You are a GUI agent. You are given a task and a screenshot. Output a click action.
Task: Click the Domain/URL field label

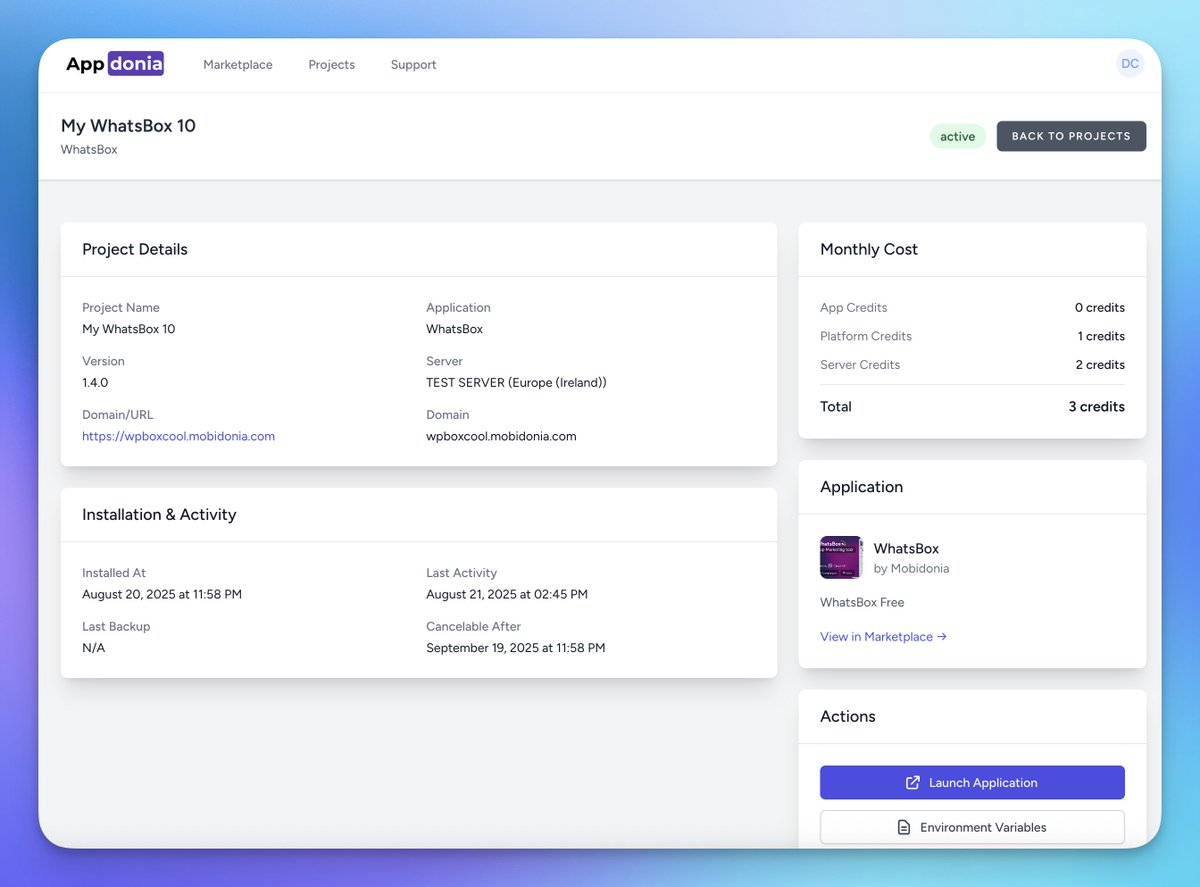[x=118, y=415]
